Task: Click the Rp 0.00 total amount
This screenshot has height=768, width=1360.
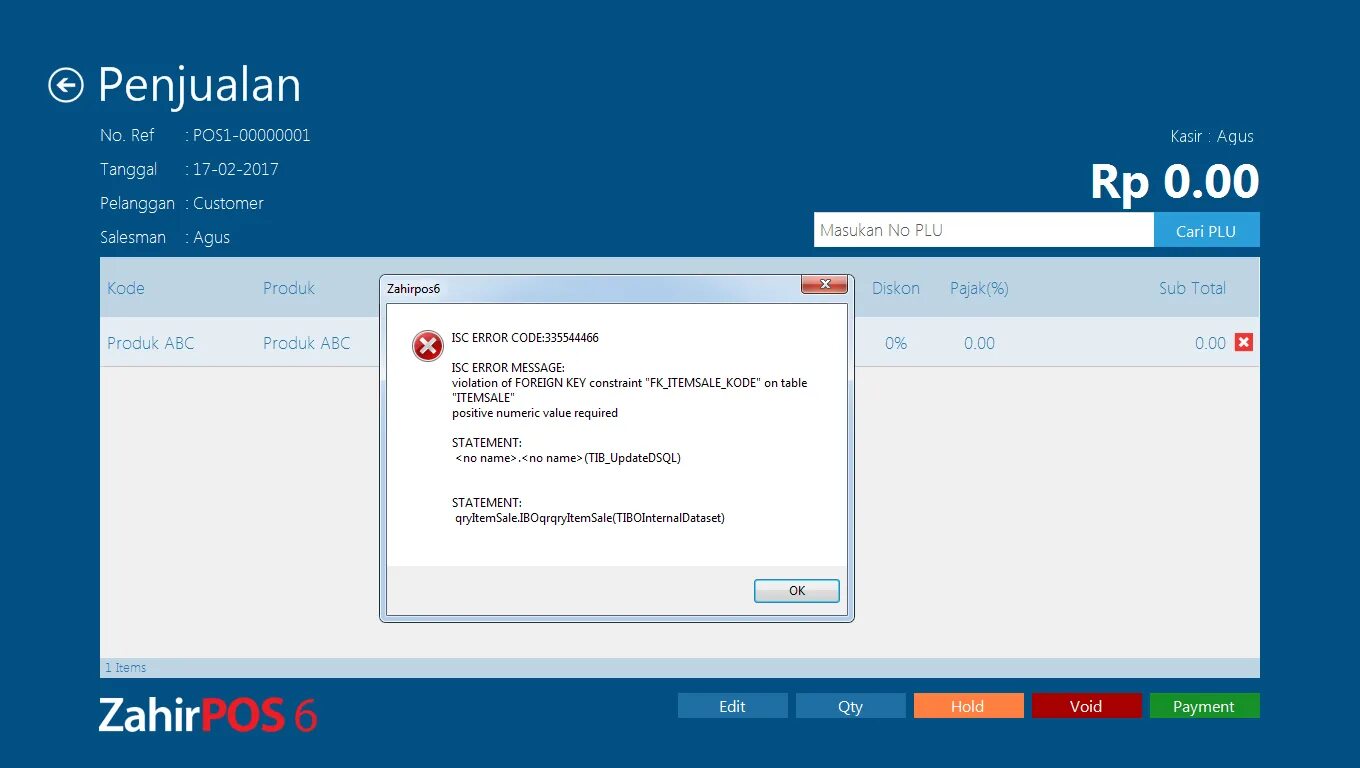Action: 1174,182
